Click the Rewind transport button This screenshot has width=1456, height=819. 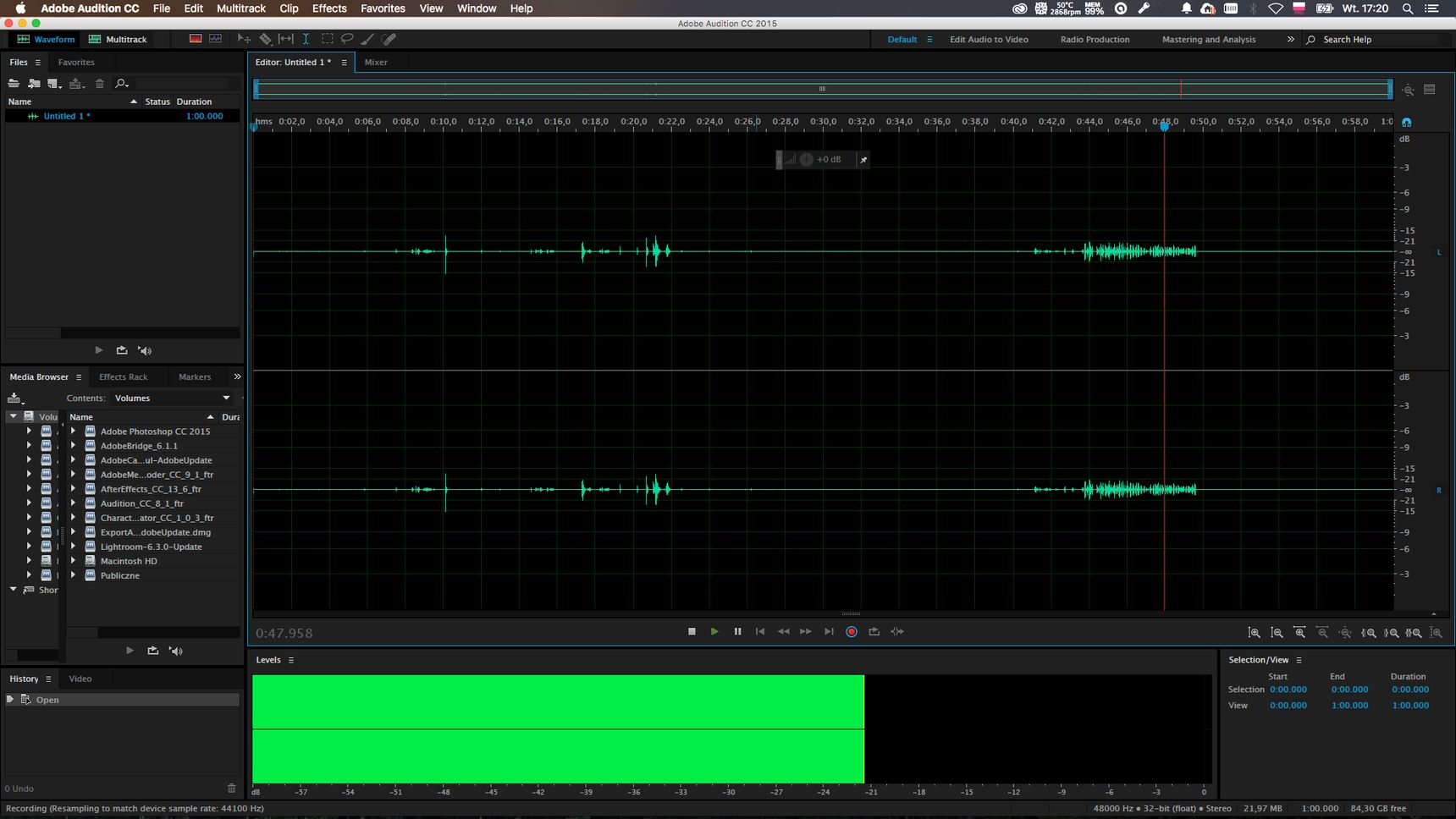(783, 631)
